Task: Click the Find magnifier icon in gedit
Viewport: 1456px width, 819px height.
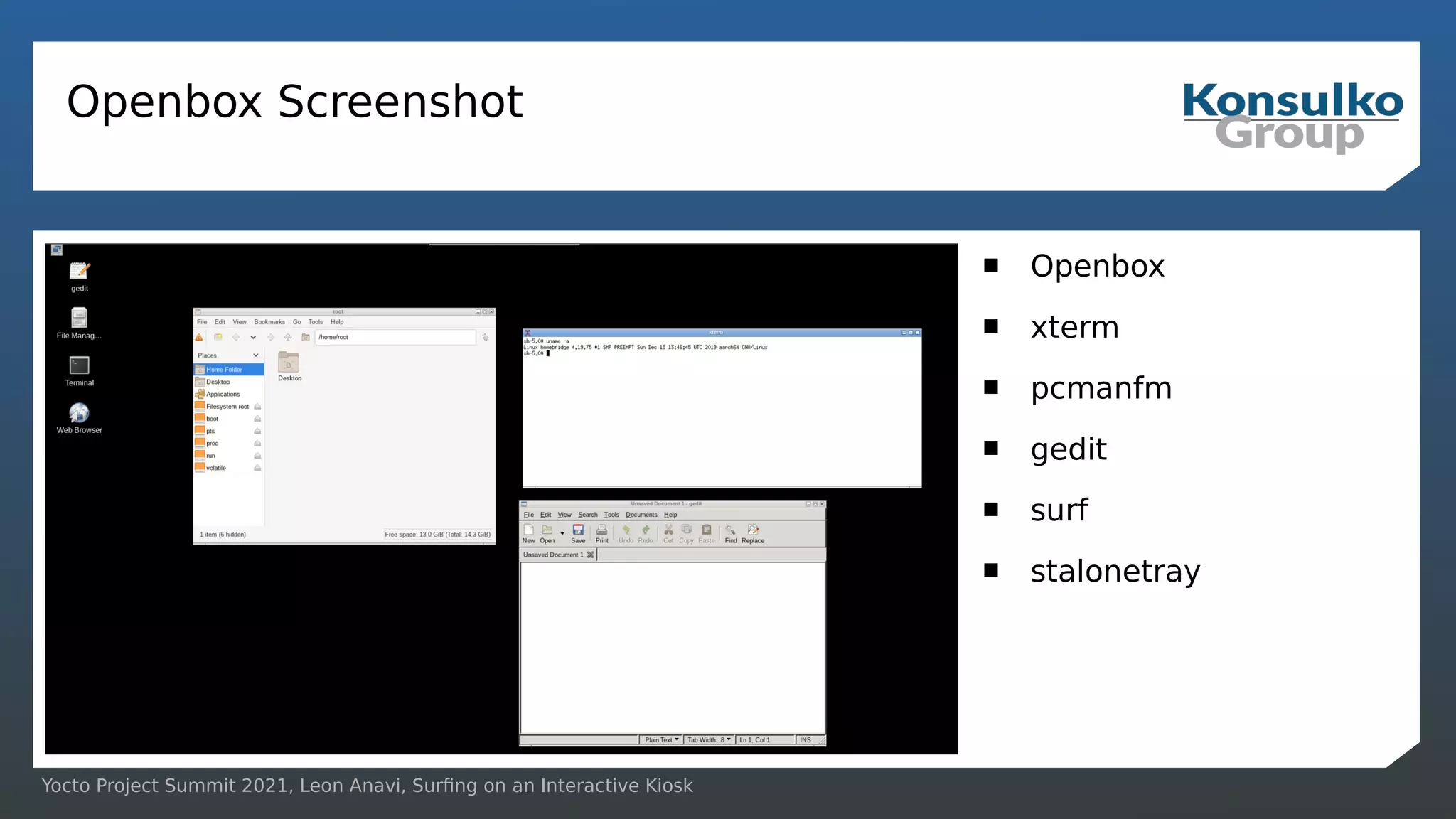Action: (x=730, y=530)
